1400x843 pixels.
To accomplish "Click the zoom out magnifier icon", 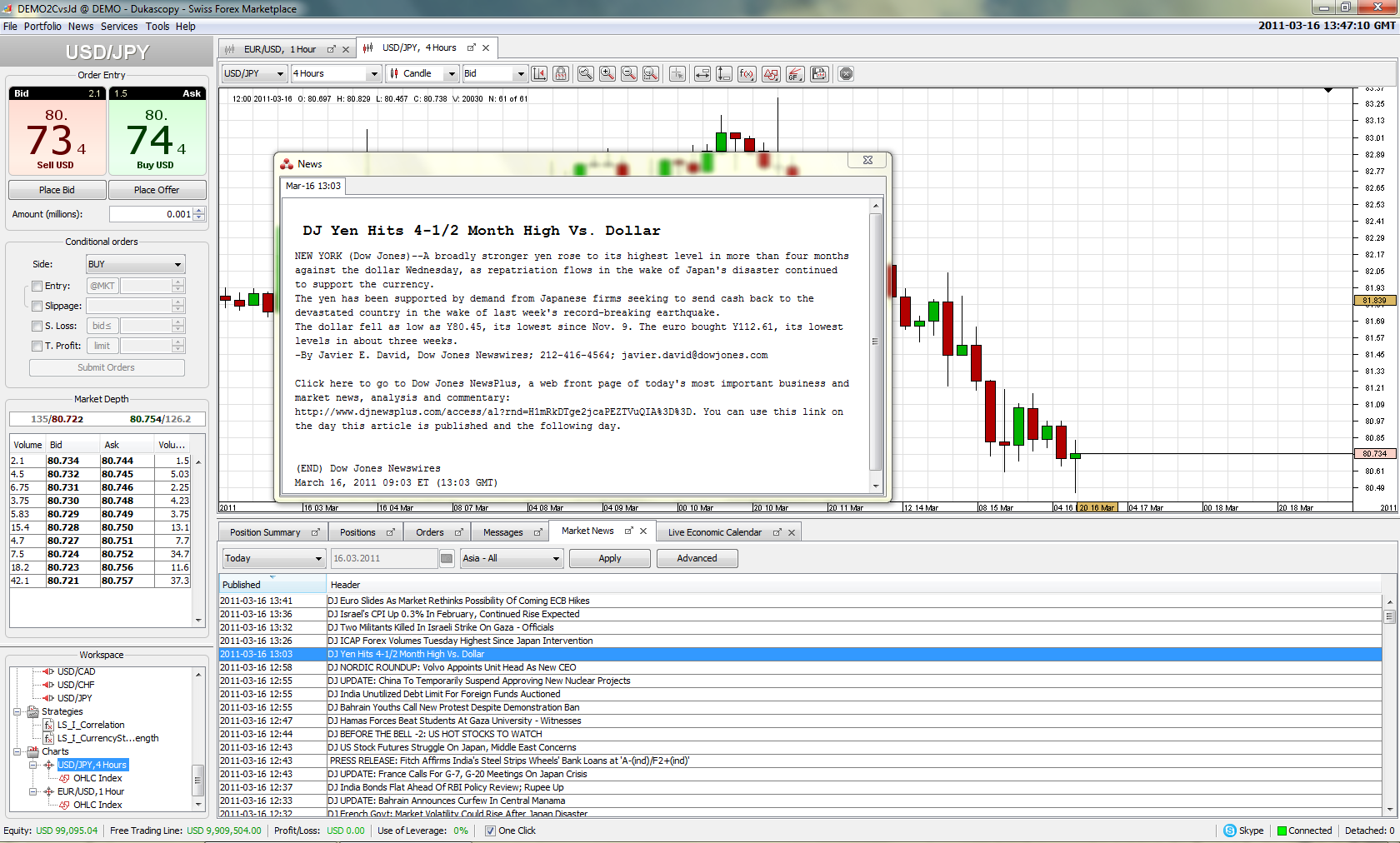I will pos(629,73).
